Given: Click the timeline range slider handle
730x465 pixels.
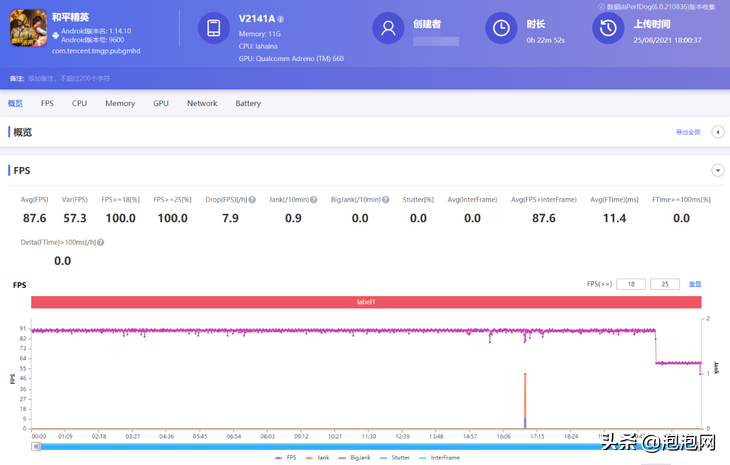Looking at the screenshot, I should click(36, 447).
